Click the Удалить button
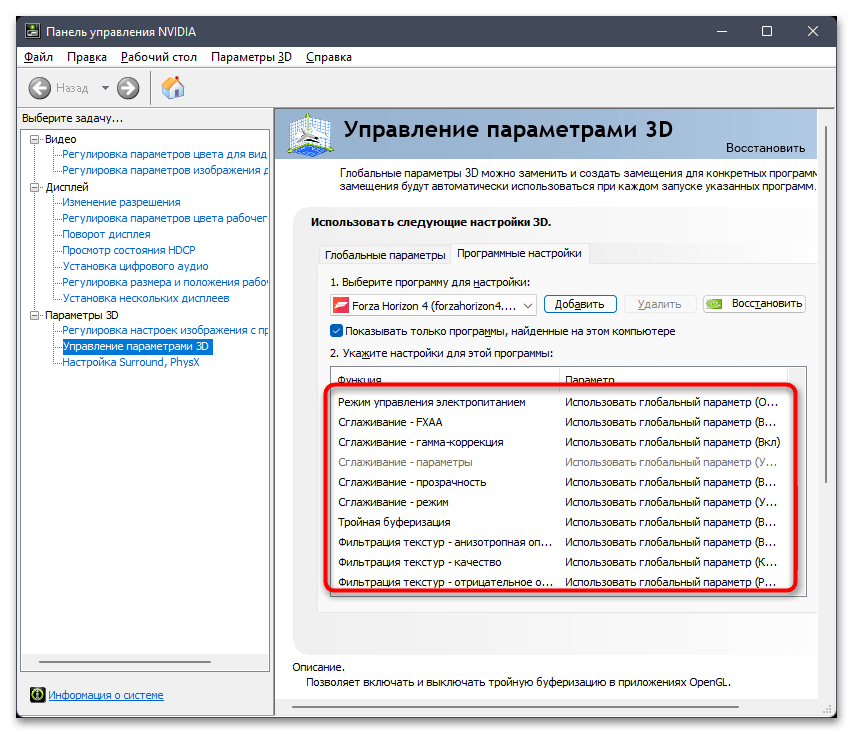Image resolution: width=853 pixels, height=734 pixels. pos(659,304)
